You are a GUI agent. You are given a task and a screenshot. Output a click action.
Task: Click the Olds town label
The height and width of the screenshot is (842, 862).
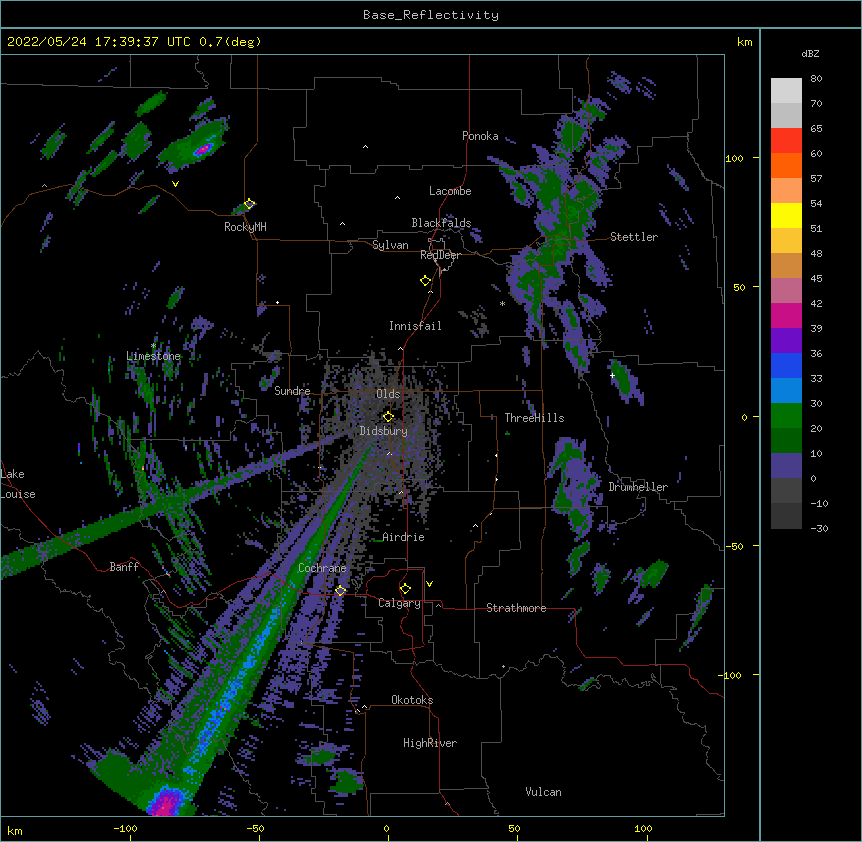point(388,394)
